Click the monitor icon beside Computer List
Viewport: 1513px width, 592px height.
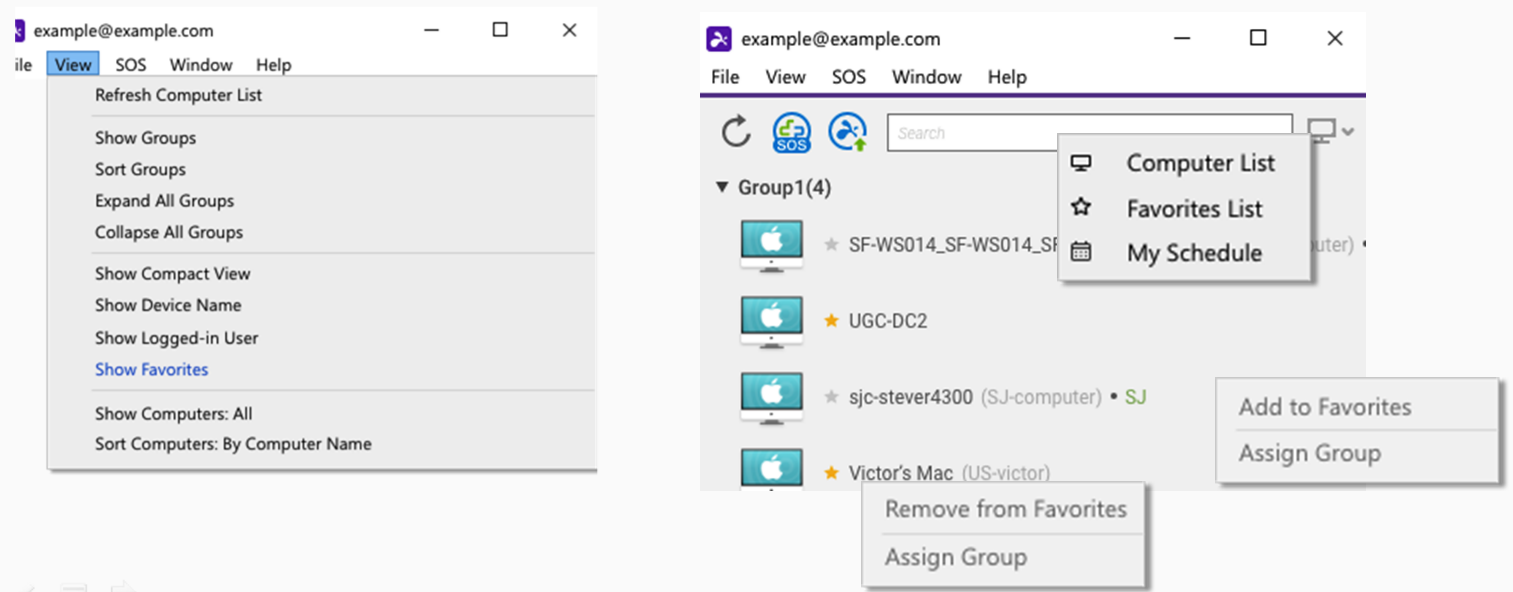1081,163
